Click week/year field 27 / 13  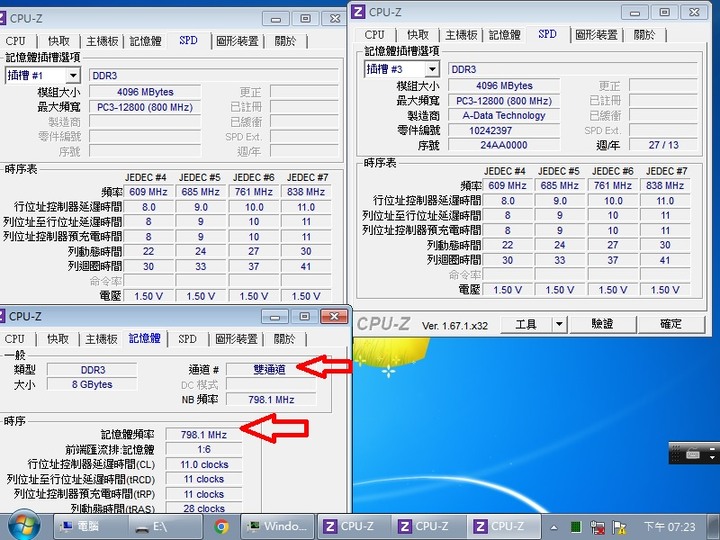[x=664, y=145]
